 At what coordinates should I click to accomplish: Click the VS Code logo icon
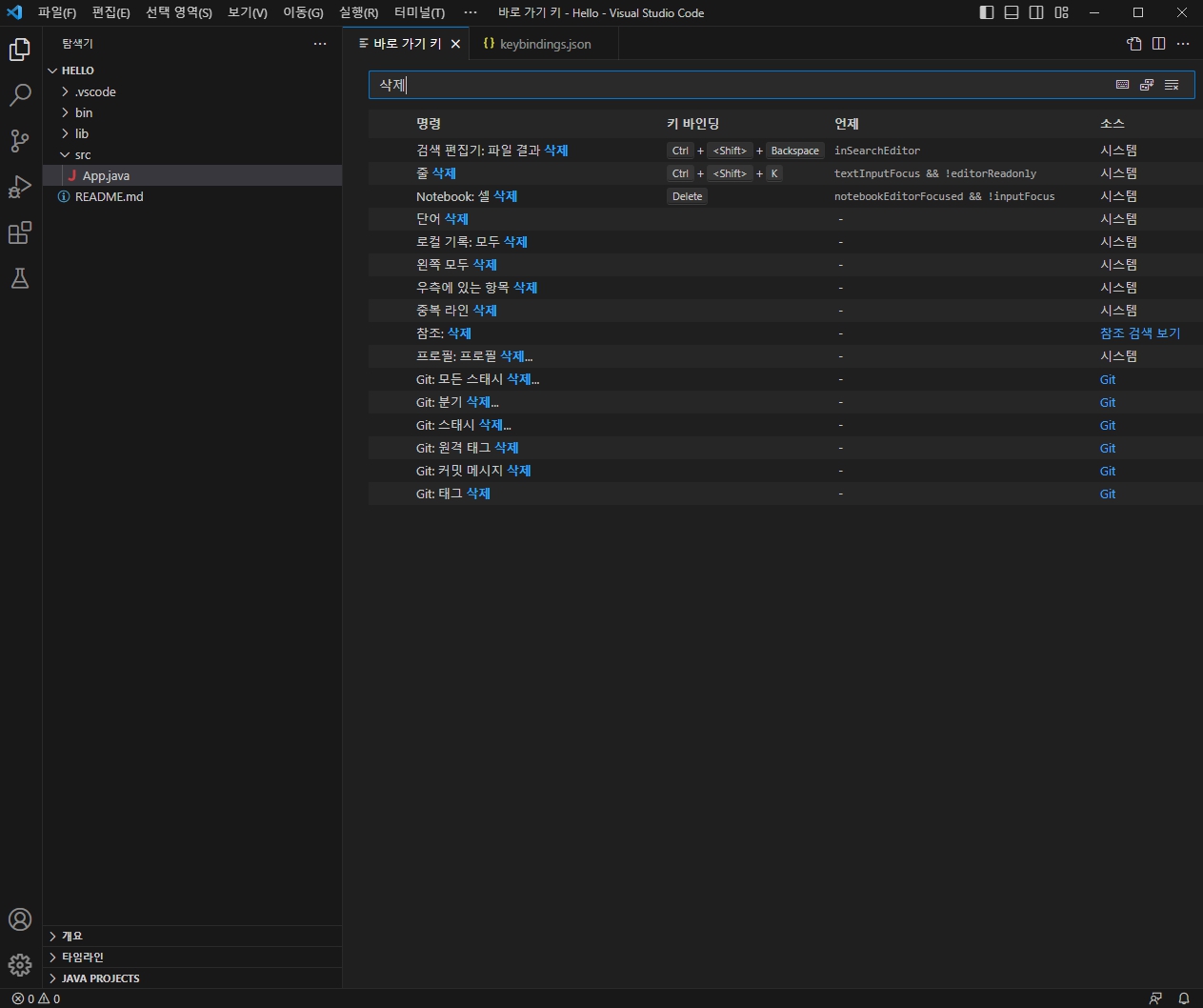[14, 12]
